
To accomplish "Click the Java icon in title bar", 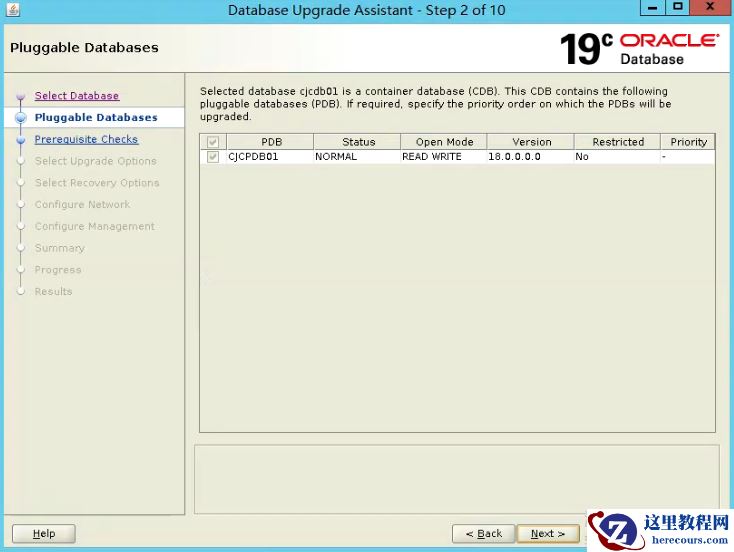I will 13,10.
